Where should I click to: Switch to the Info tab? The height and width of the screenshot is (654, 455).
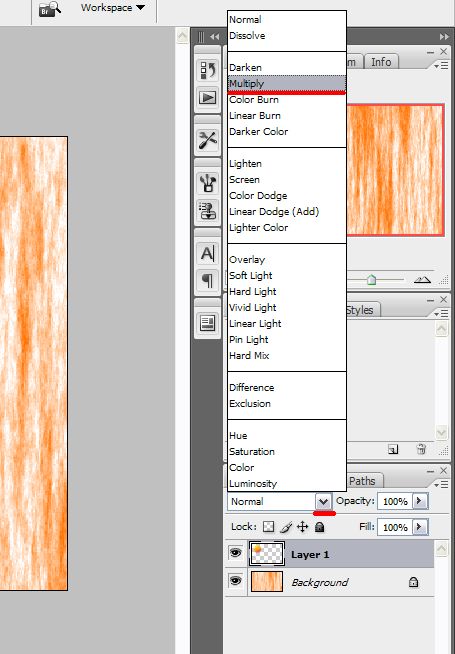(381, 62)
